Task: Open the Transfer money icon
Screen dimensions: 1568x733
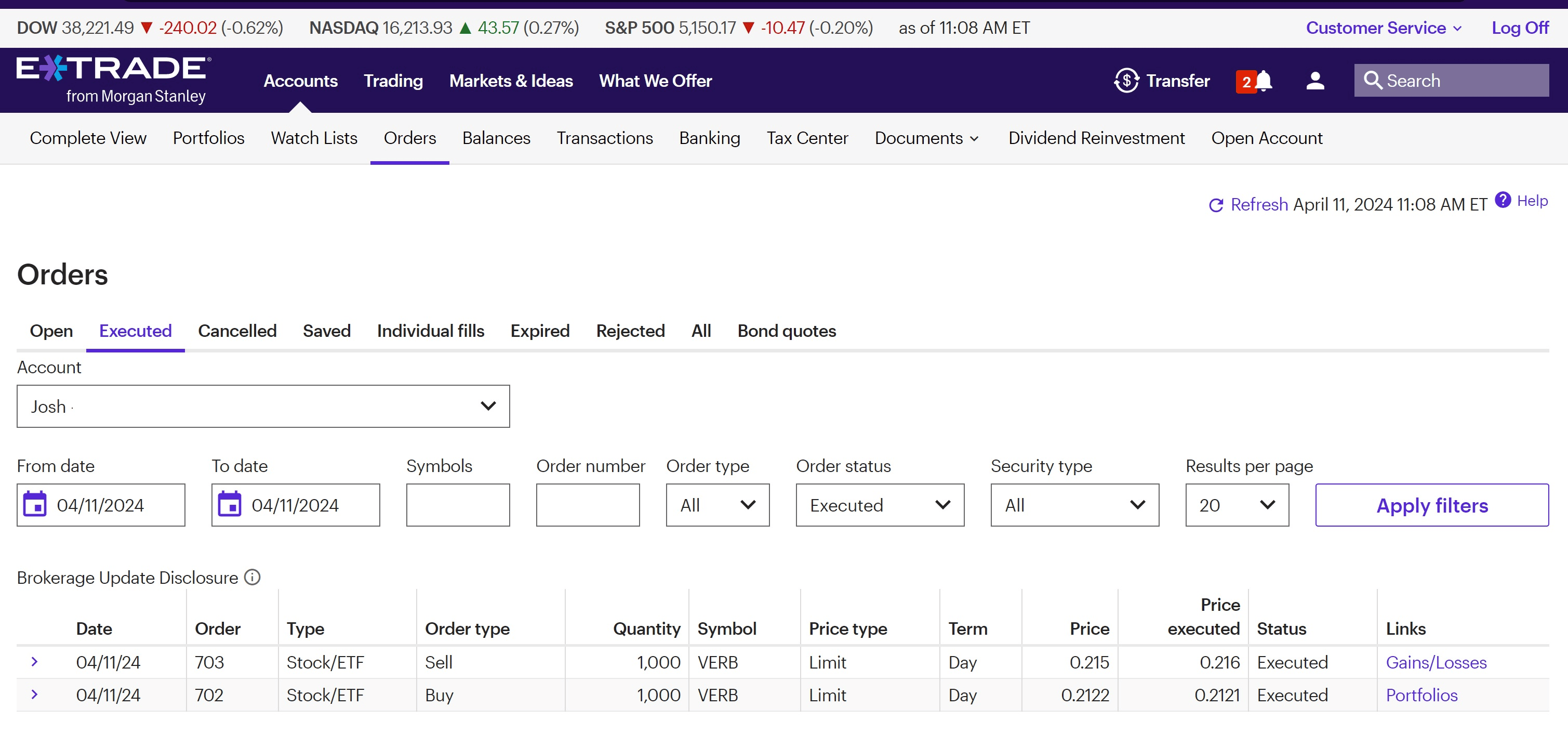Action: tap(1125, 81)
